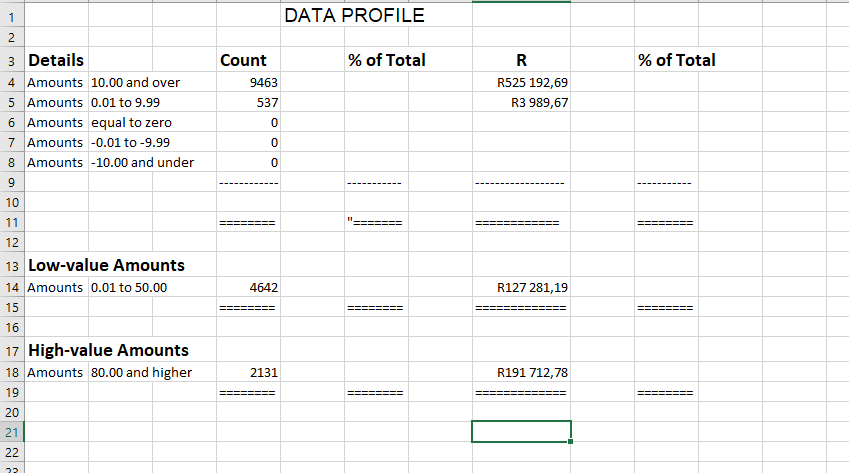Select amount R191 712,78
Image resolution: width=849 pixels, height=473 pixels.
(x=521, y=372)
